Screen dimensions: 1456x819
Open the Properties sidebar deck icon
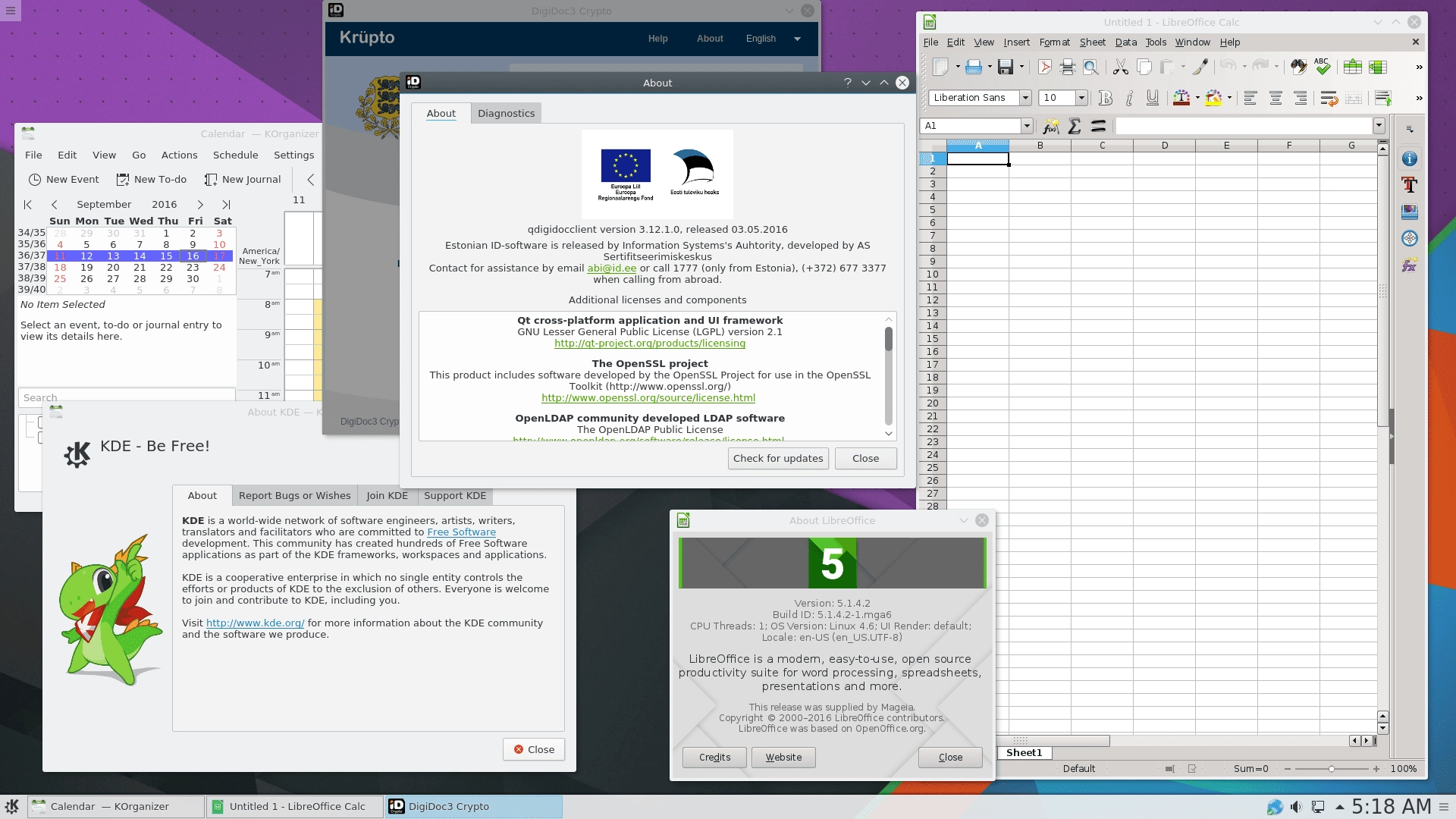1409,158
